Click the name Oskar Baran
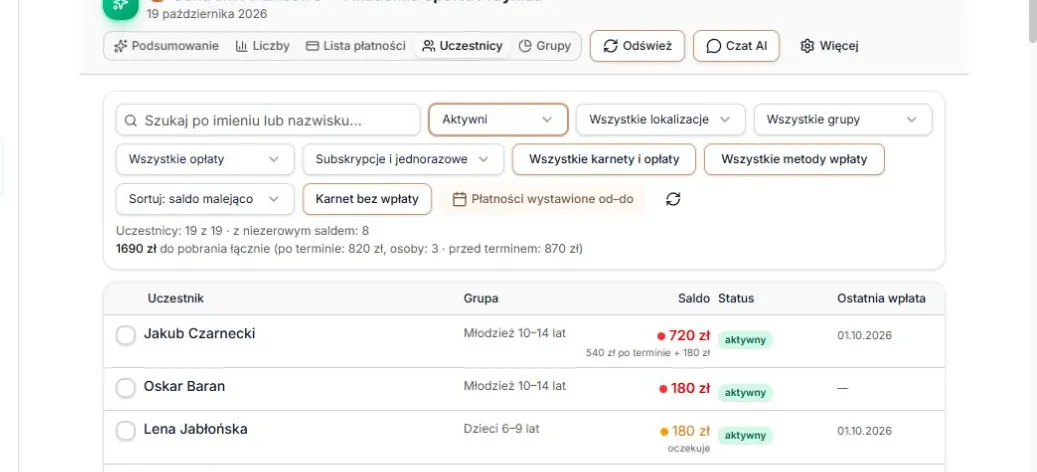The height and width of the screenshot is (472, 1037). (184, 387)
